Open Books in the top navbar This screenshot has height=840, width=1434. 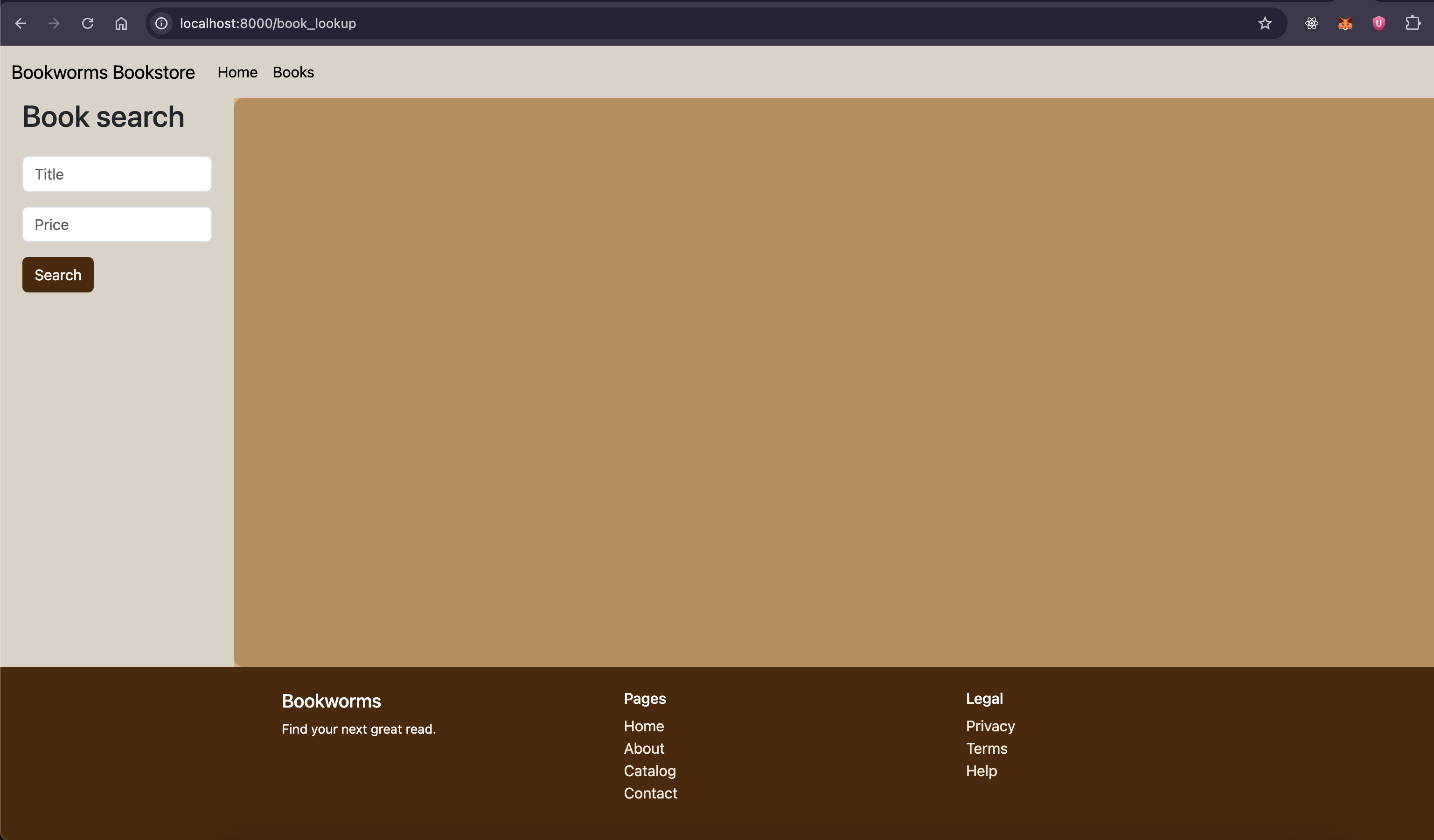click(x=293, y=72)
